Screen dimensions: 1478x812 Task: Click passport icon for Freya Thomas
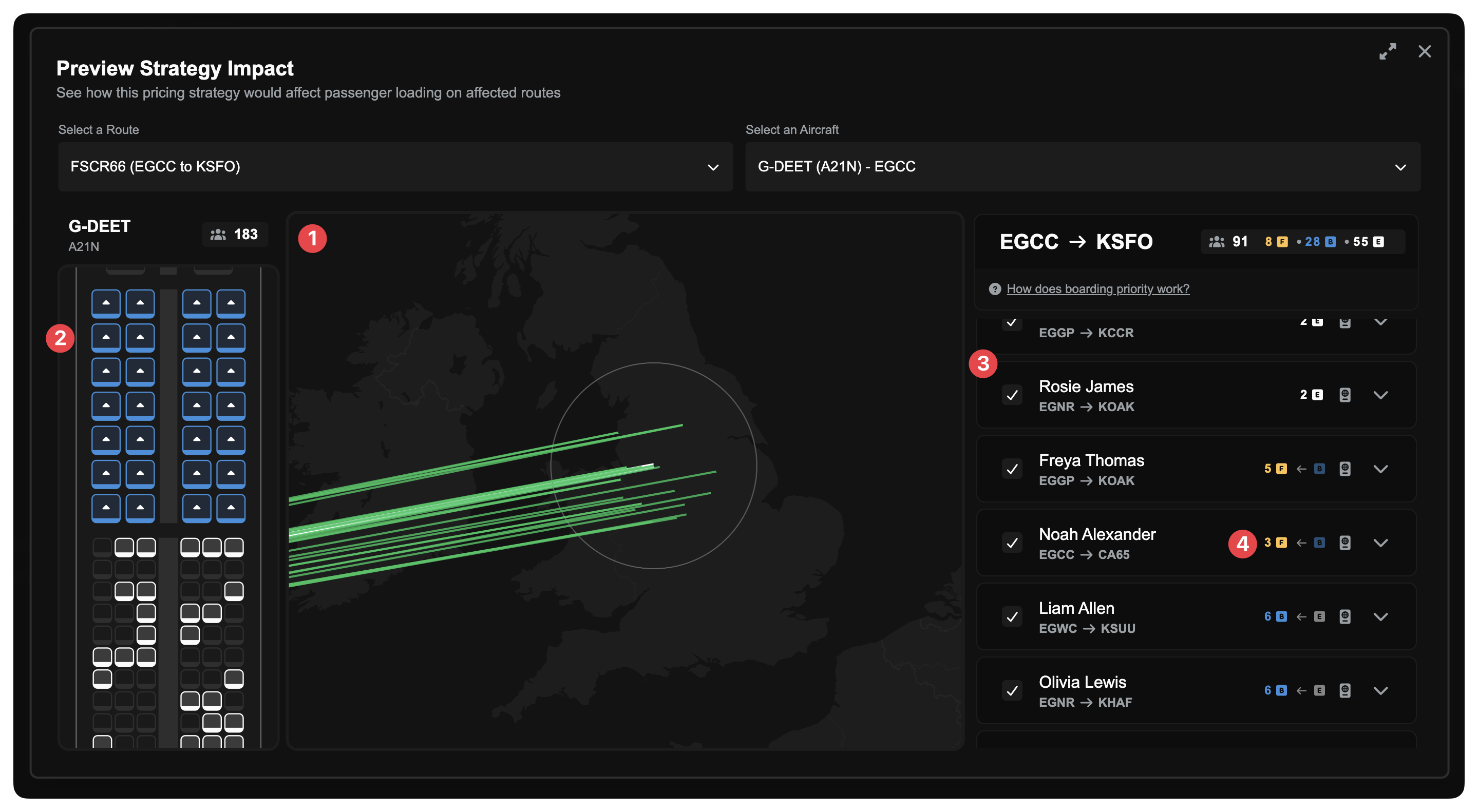pos(1344,469)
